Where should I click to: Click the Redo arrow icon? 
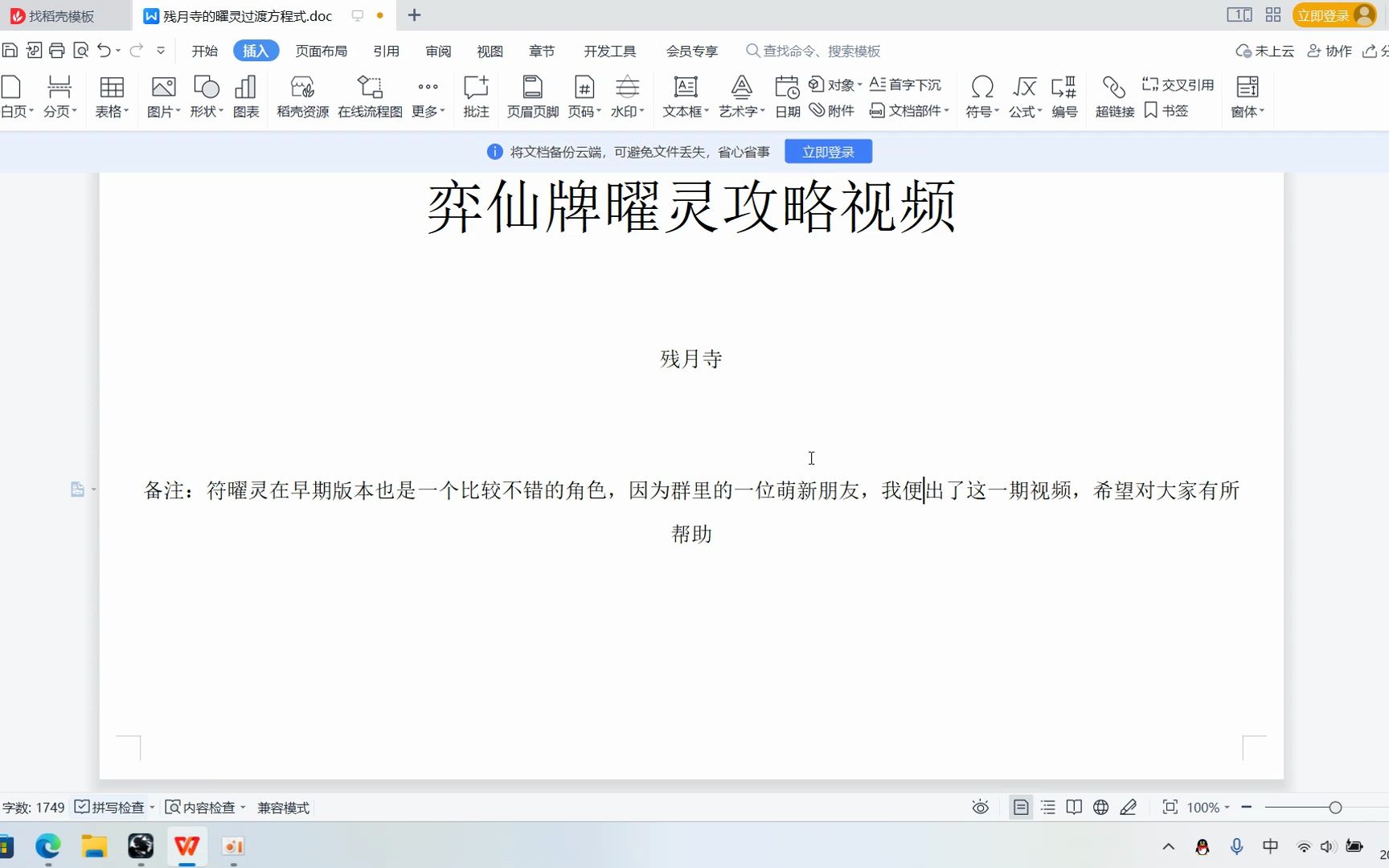(x=137, y=51)
